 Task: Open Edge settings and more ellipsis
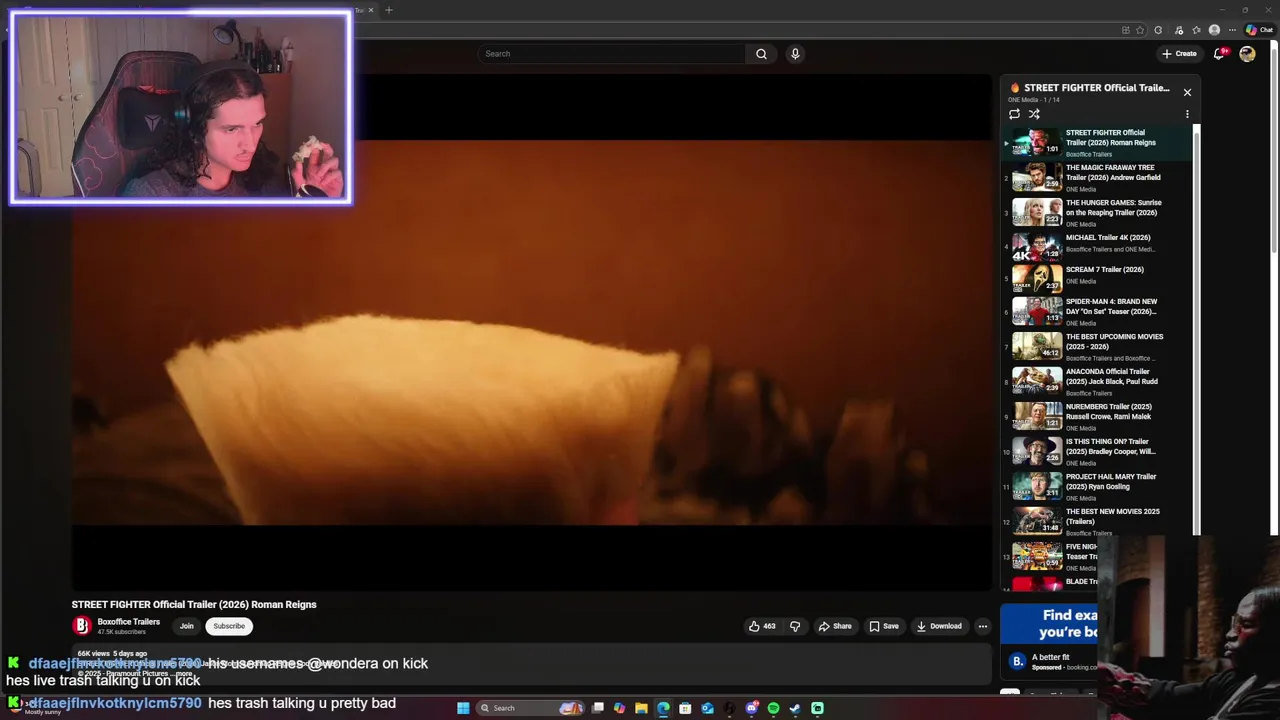point(1231,30)
